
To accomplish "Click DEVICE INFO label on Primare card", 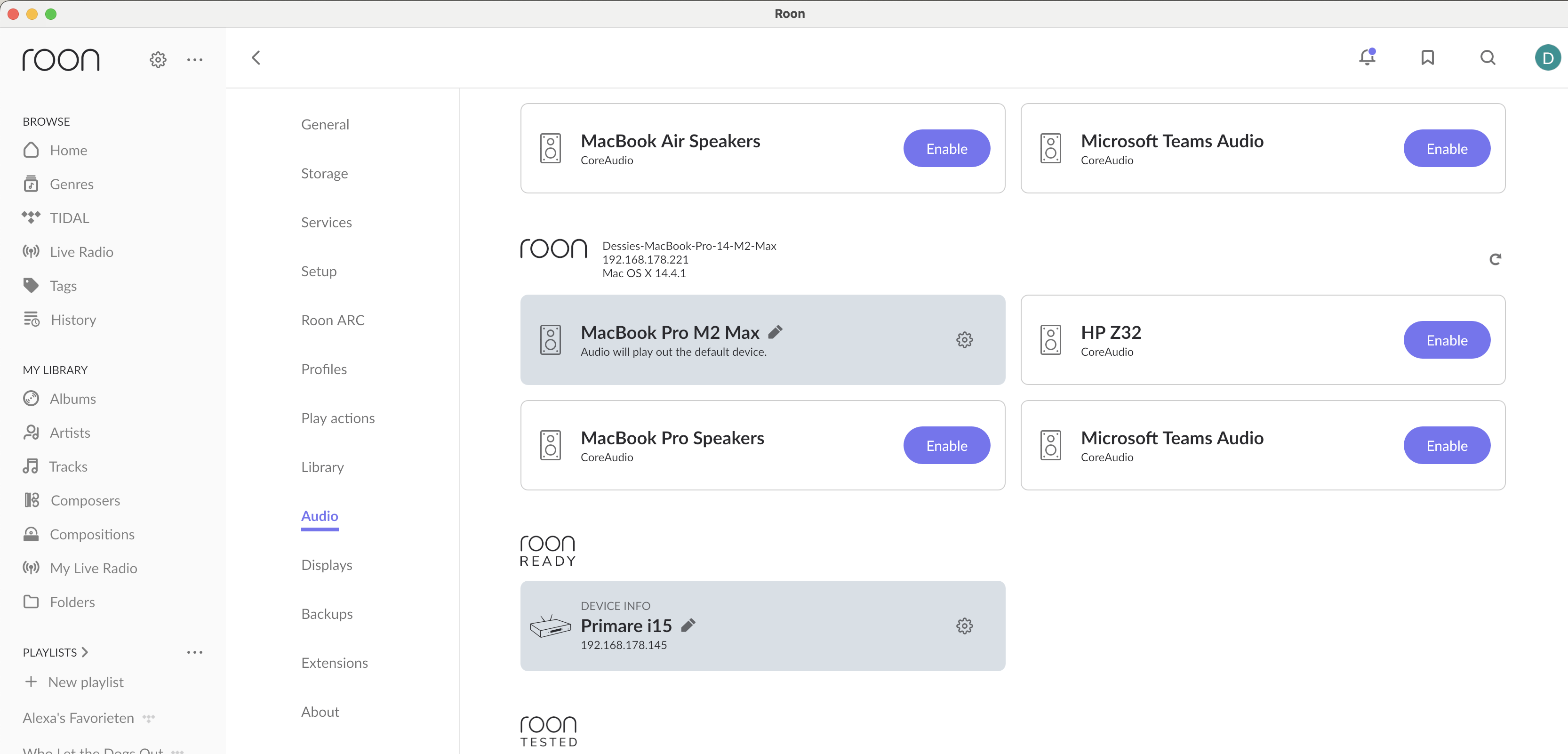I will click(615, 606).
